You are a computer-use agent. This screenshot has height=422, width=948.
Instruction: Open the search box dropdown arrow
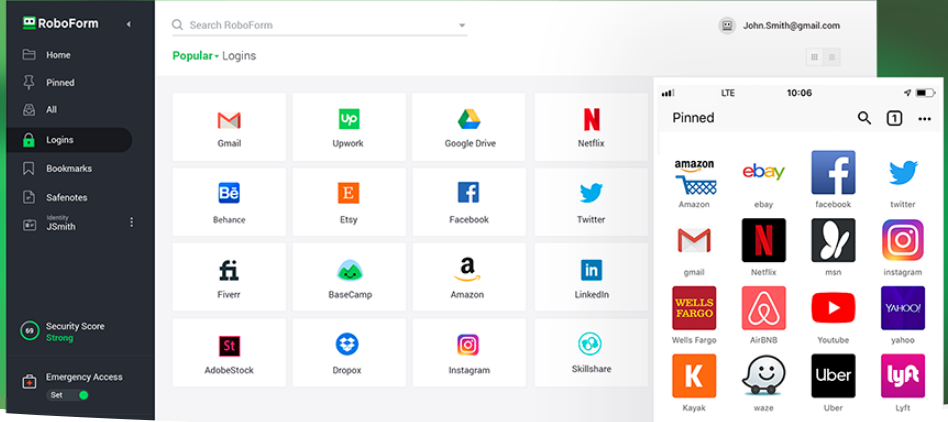tap(461, 25)
